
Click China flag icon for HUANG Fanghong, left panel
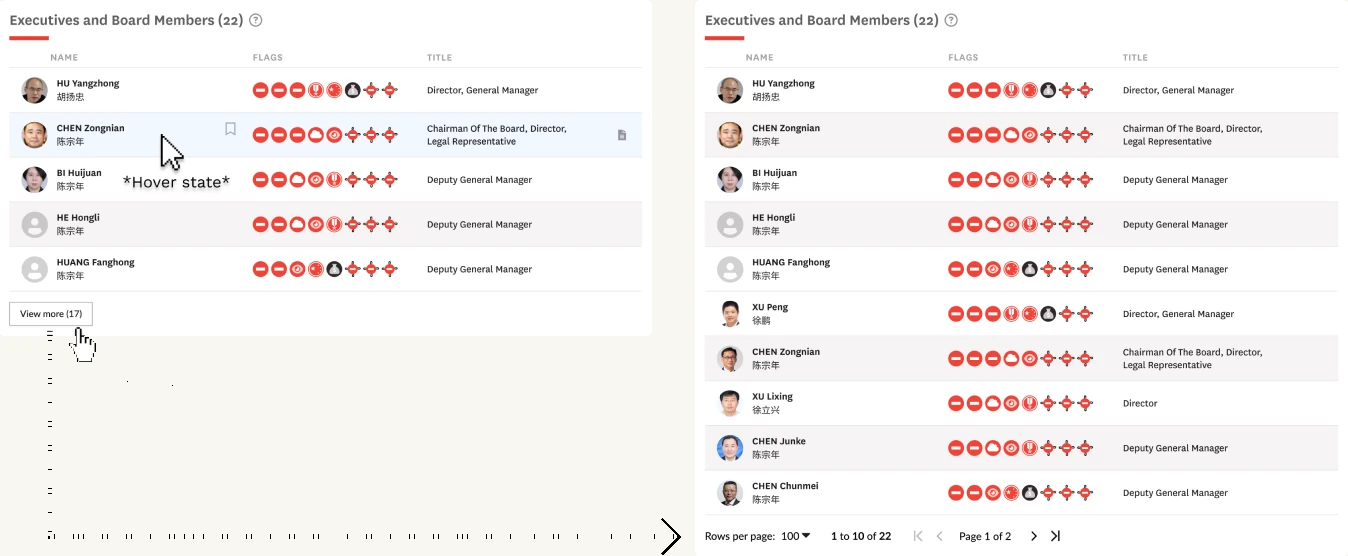[x=316, y=269]
